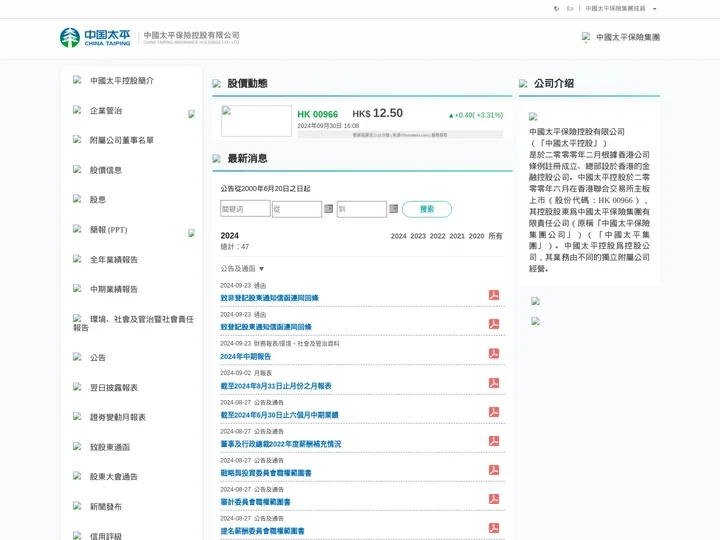Click the stock chart thumbnail image
The width and height of the screenshot is (720, 540).
click(x=256, y=121)
